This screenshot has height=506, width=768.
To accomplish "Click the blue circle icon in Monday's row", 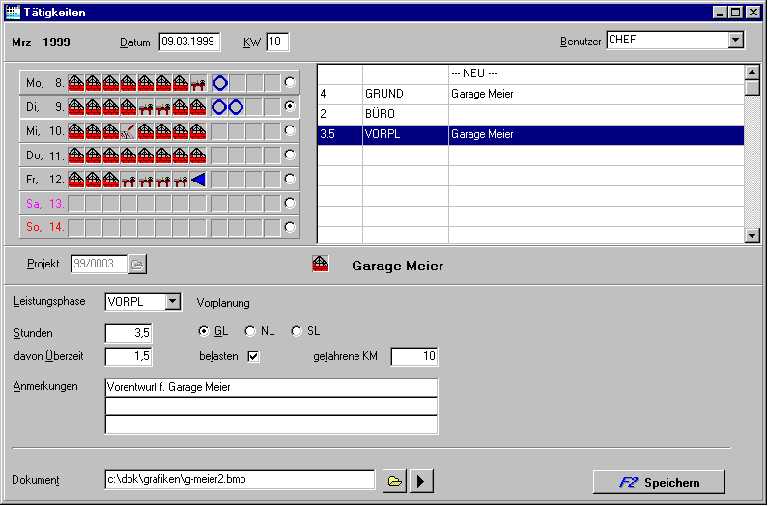I will [x=220, y=82].
